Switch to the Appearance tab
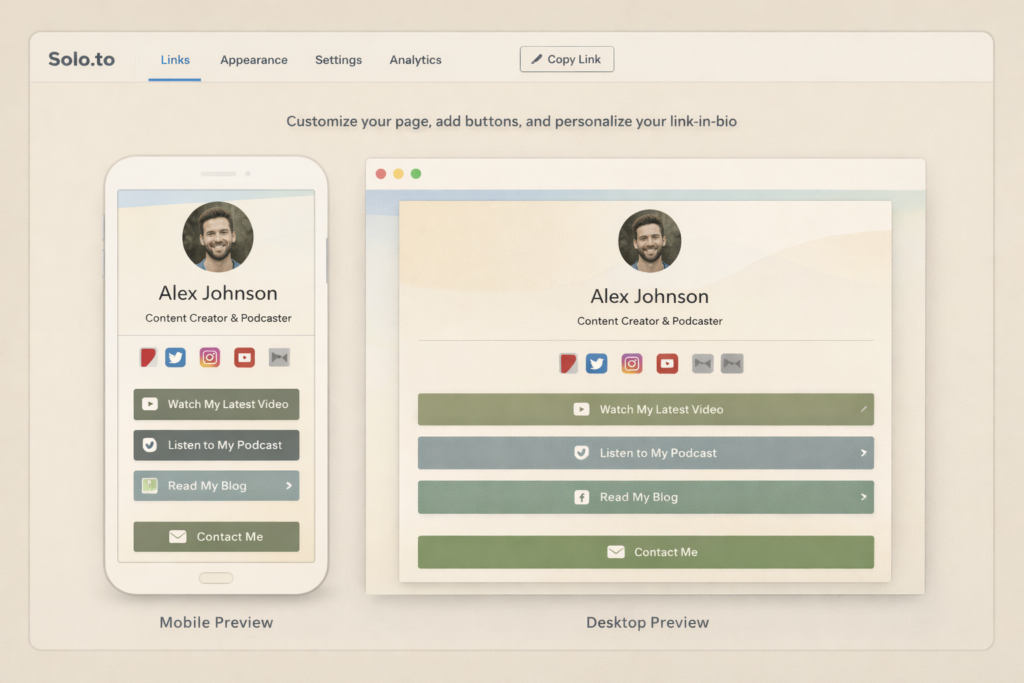Viewport: 1024px width, 683px height. (253, 60)
